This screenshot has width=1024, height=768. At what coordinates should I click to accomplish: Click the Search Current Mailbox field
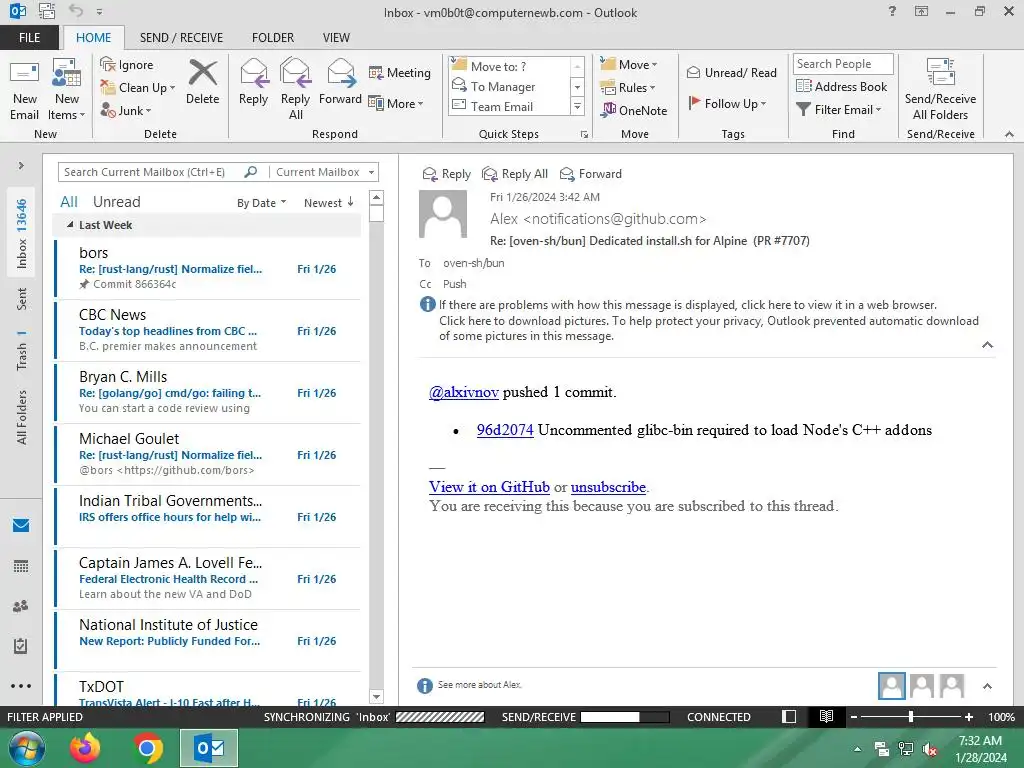(152, 172)
